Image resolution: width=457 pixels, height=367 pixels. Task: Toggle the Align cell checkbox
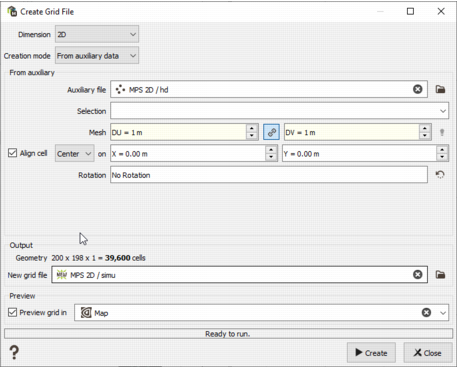pos(12,153)
